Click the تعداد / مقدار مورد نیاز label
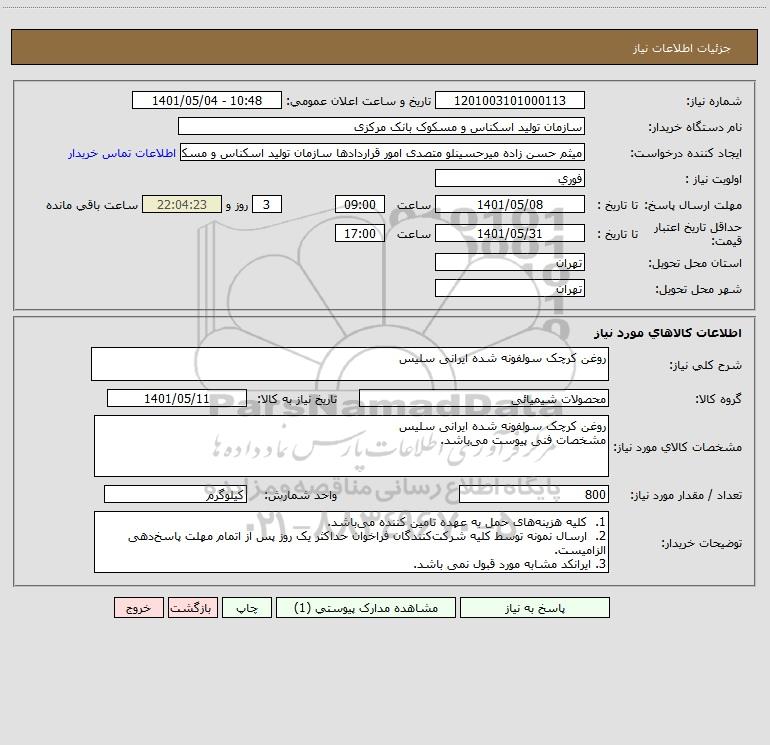 tap(687, 496)
